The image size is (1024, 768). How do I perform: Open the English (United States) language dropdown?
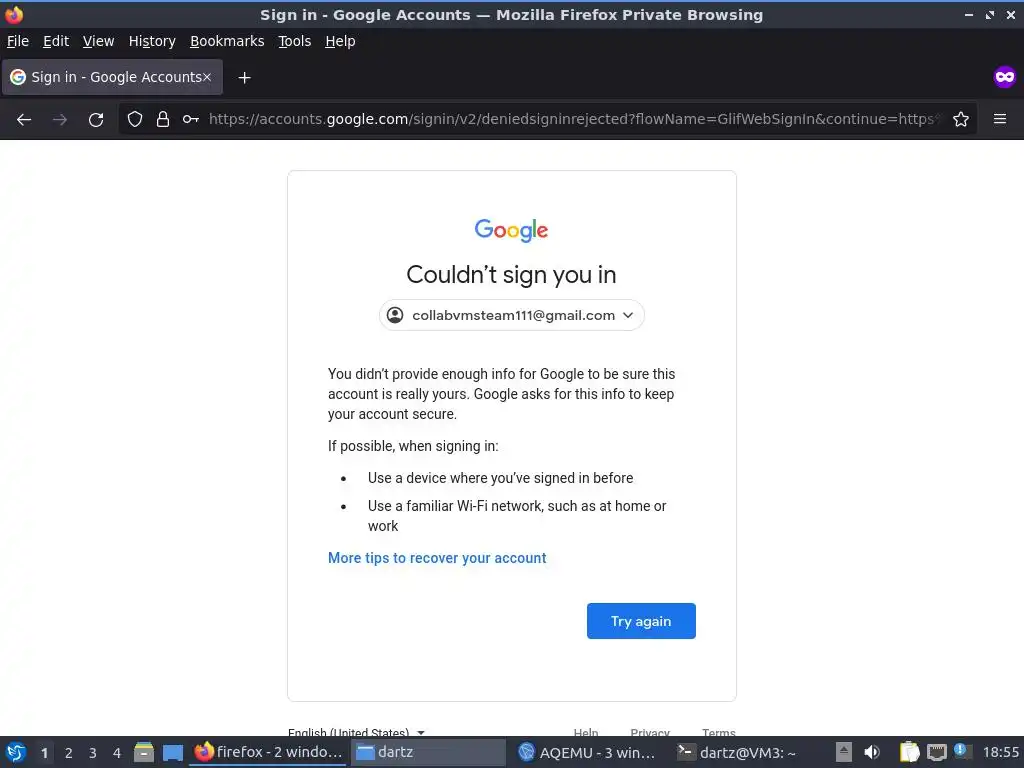pyautogui.click(x=357, y=732)
